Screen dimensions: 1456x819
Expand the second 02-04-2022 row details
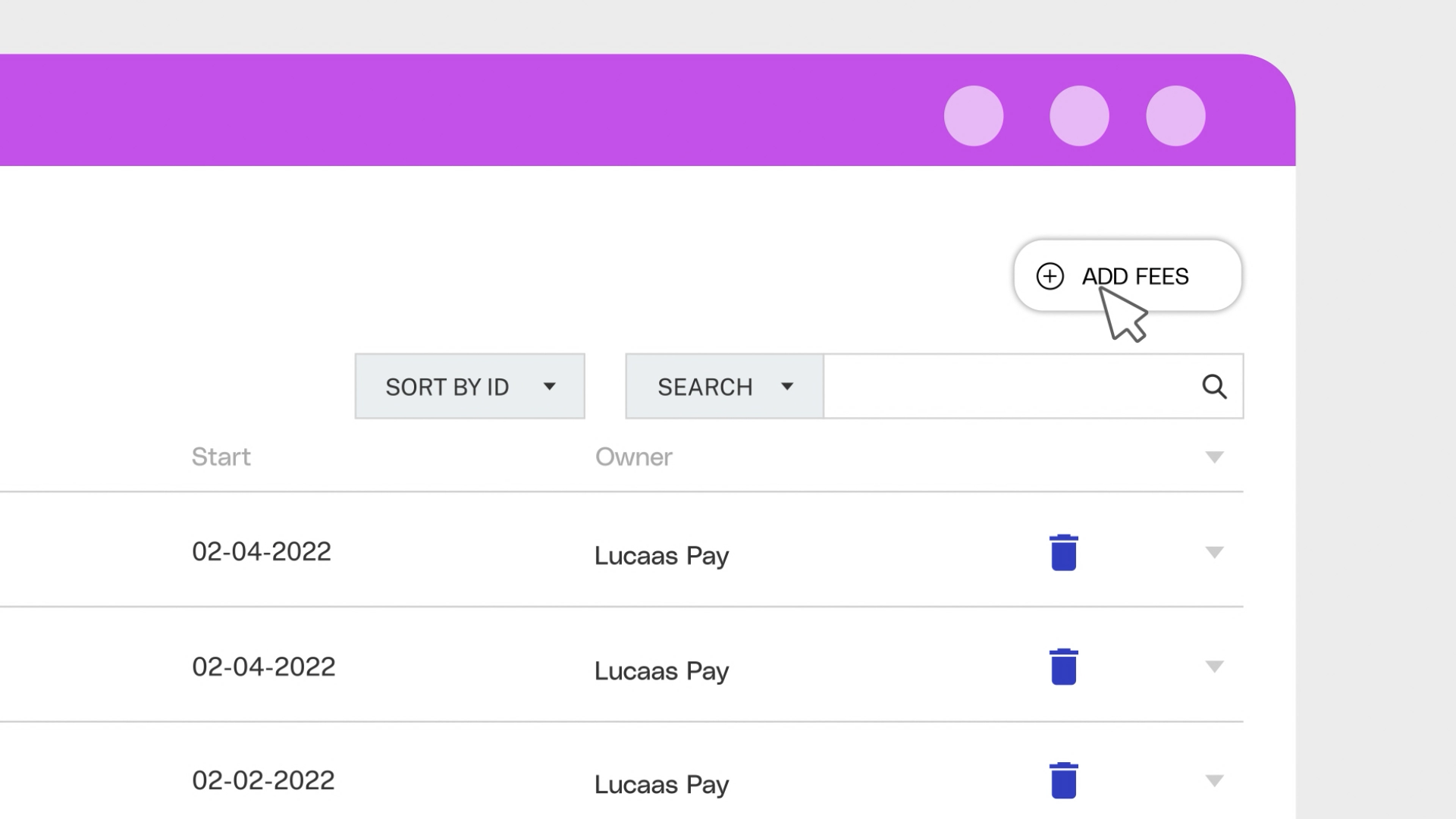[1214, 667]
